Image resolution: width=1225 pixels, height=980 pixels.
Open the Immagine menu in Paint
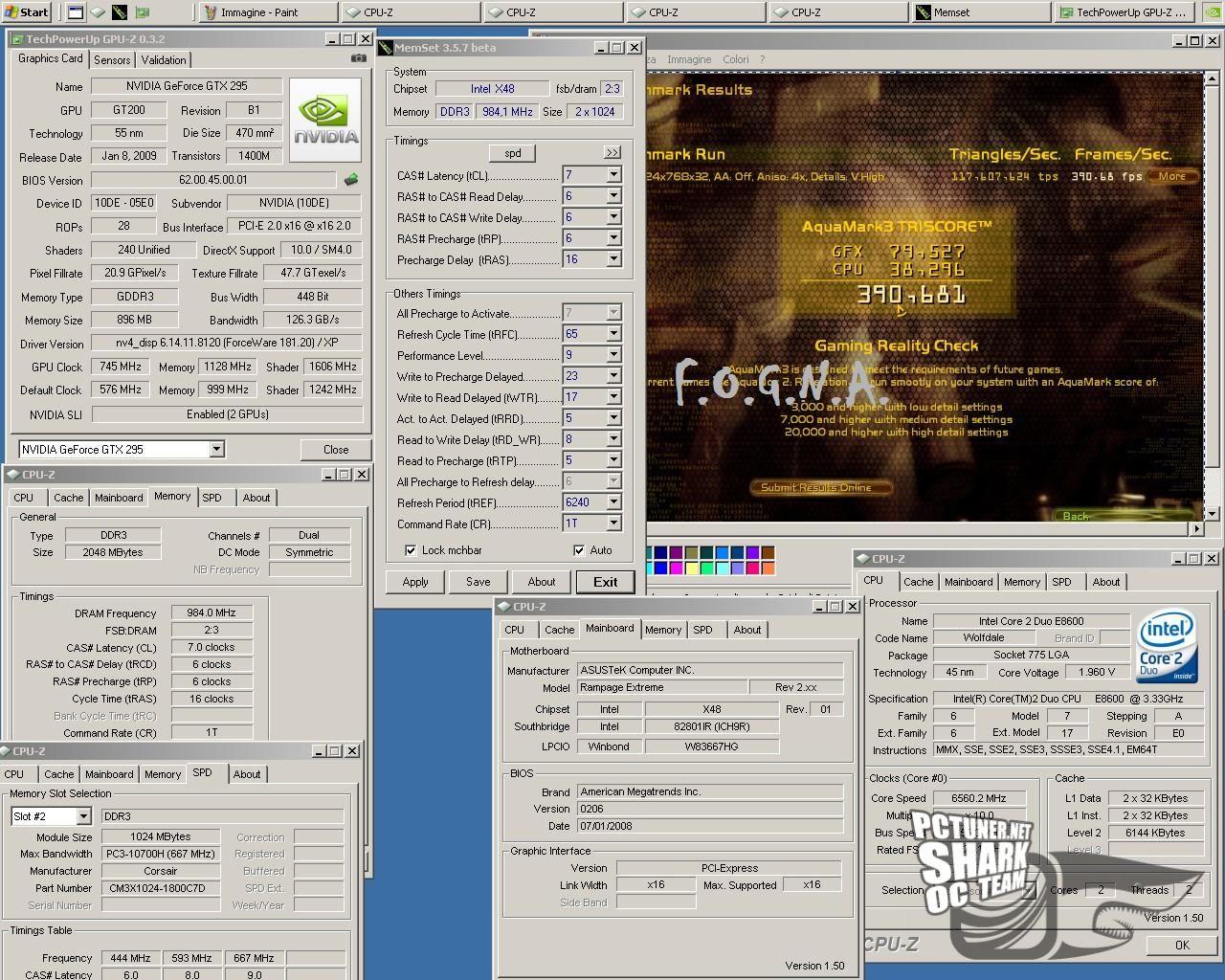click(689, 59)
